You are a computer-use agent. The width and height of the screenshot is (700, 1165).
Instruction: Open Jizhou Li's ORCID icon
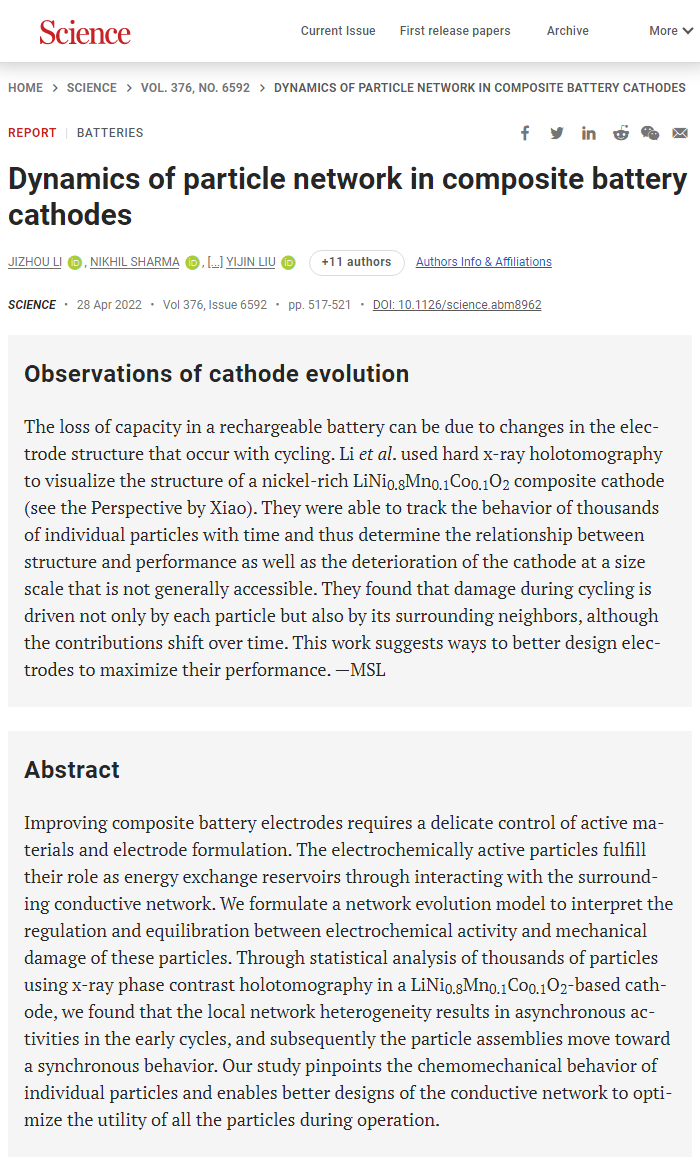75,263
